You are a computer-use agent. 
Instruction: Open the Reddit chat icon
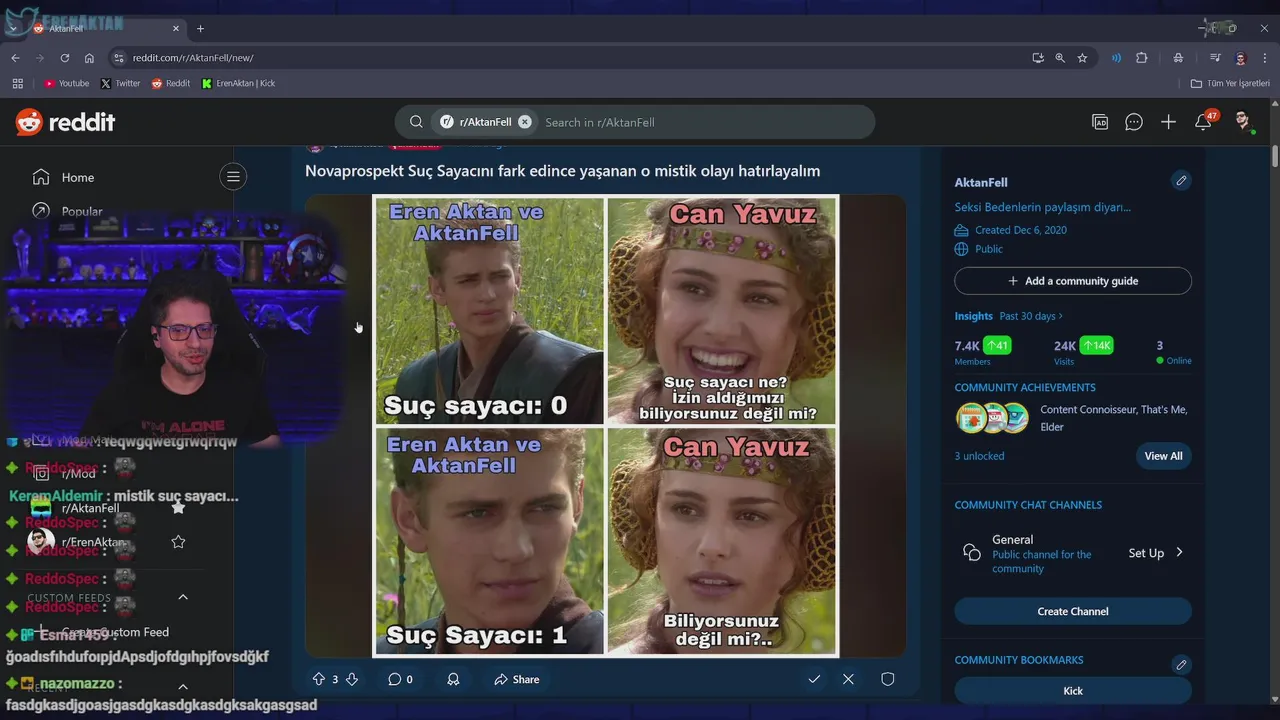(x=1134, y=122)
